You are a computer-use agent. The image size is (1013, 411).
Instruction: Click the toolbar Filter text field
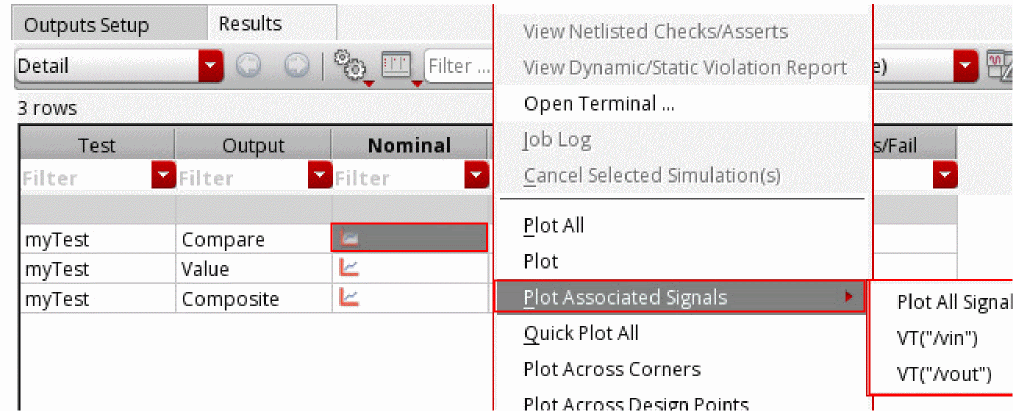click(460, 67)
